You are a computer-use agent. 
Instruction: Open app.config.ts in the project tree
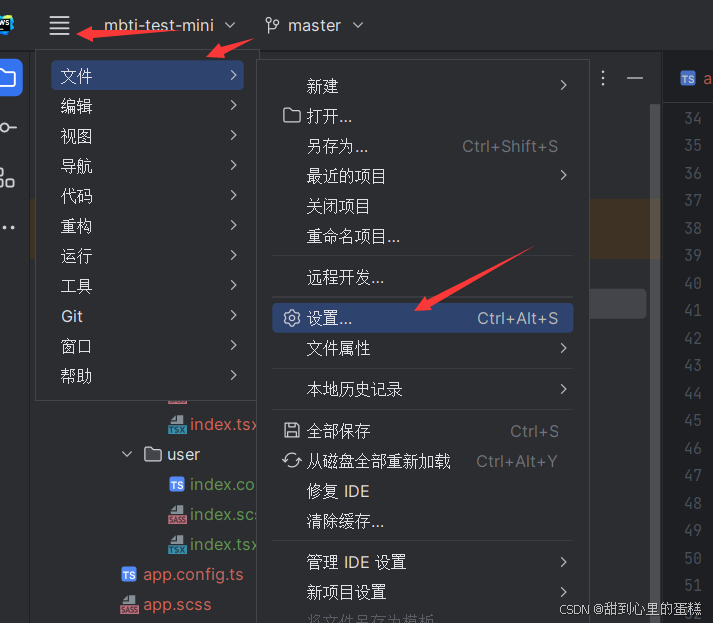coord(193,574)
